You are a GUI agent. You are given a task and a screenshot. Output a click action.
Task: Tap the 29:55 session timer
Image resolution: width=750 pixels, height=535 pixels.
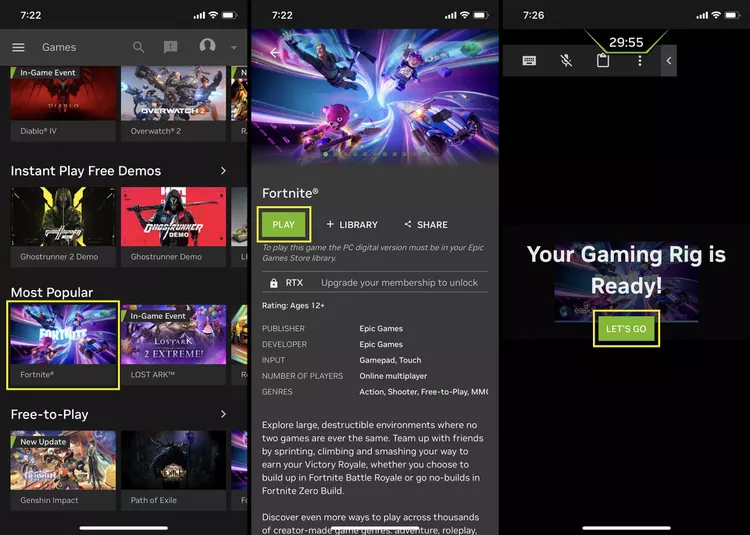pyautogui.click(x=626, y=42)
